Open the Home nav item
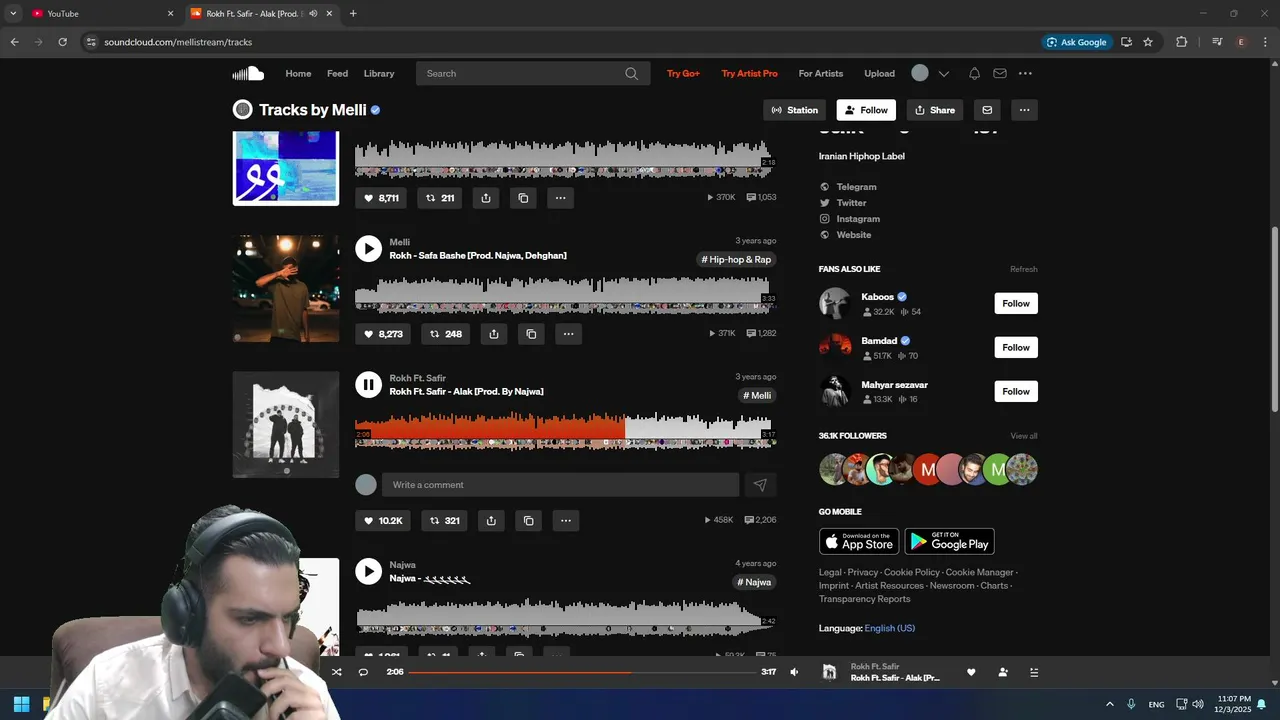Image resolution: width=1280 pixels, height=720 pixels. tap(298, 73)
